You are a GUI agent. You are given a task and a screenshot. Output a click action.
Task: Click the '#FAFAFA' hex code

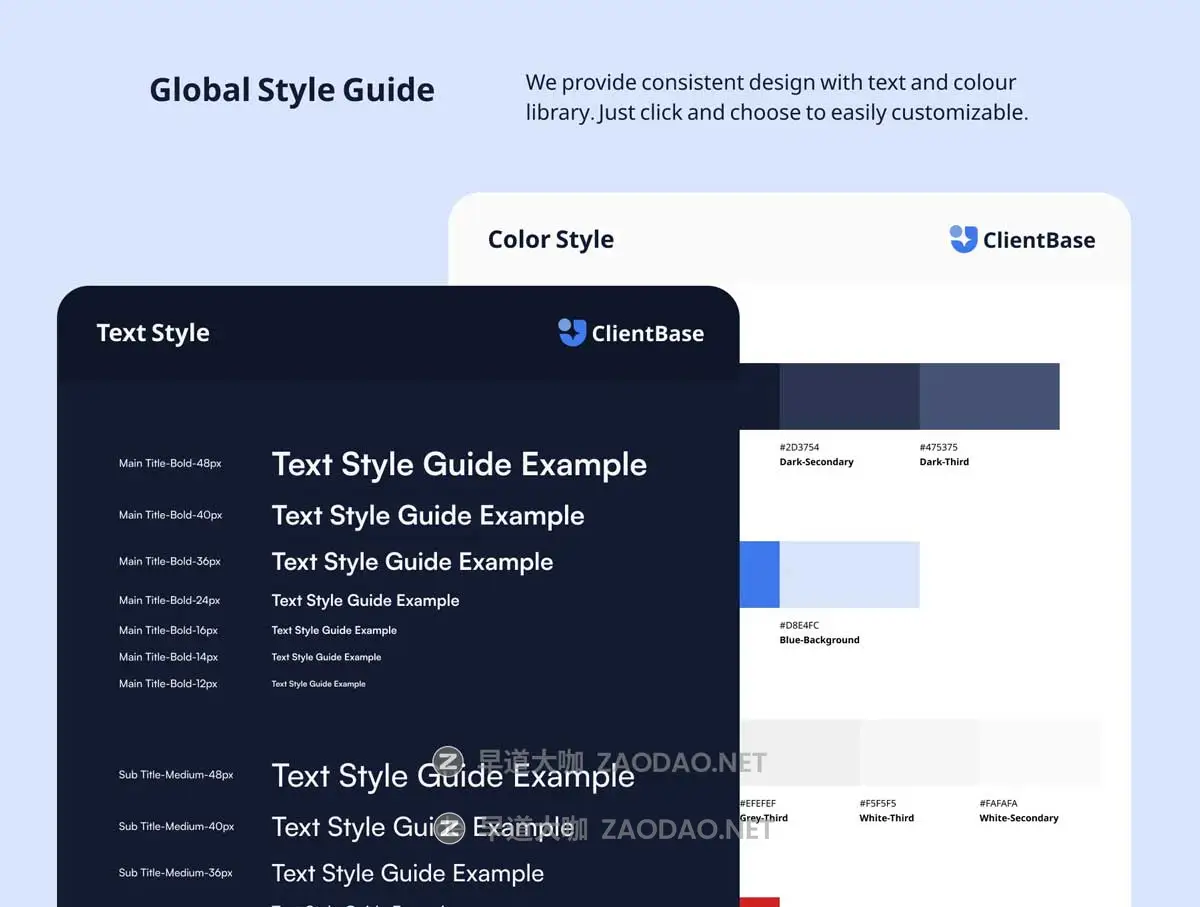click(999, 803)
